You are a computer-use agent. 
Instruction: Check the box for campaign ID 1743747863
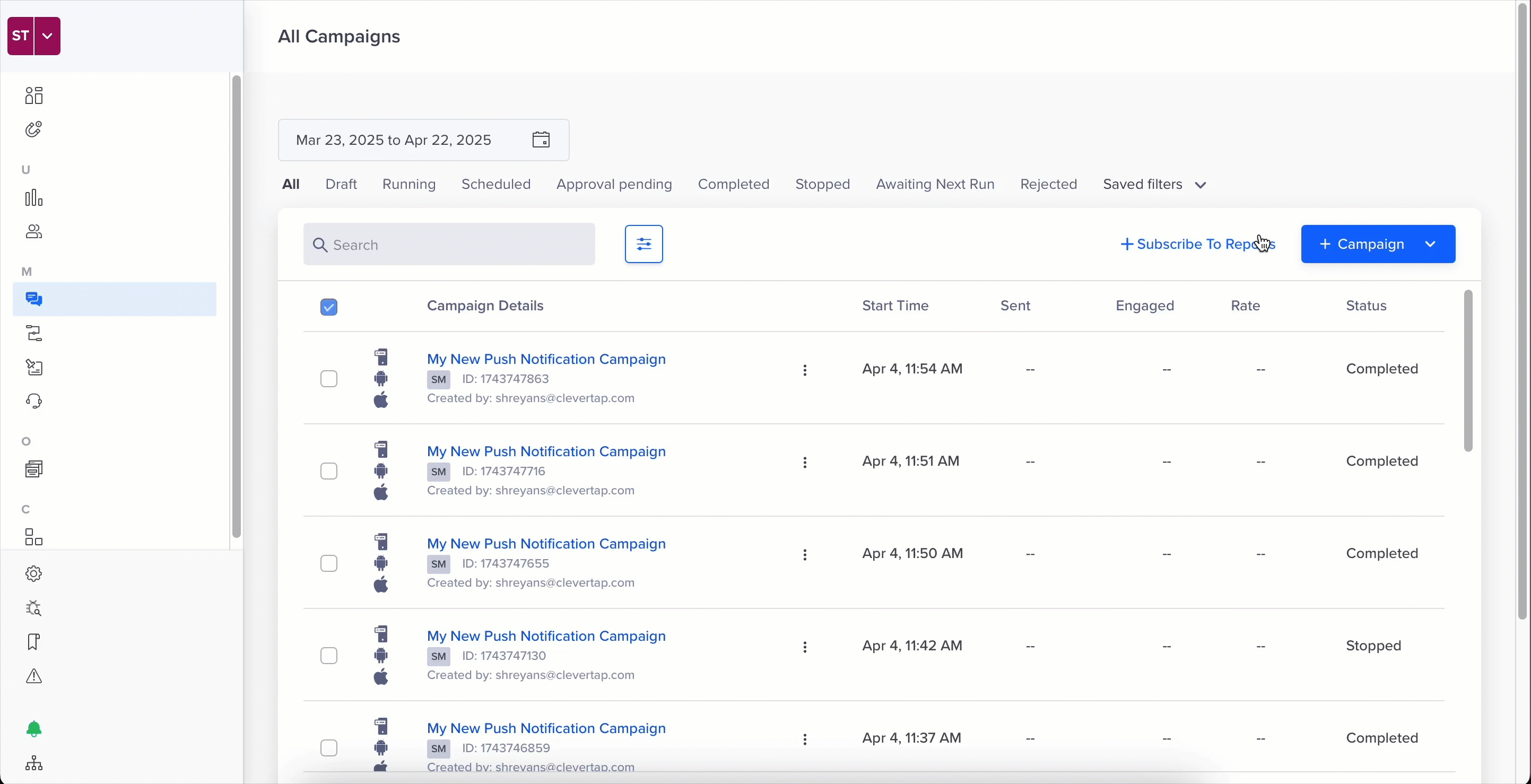329,379
